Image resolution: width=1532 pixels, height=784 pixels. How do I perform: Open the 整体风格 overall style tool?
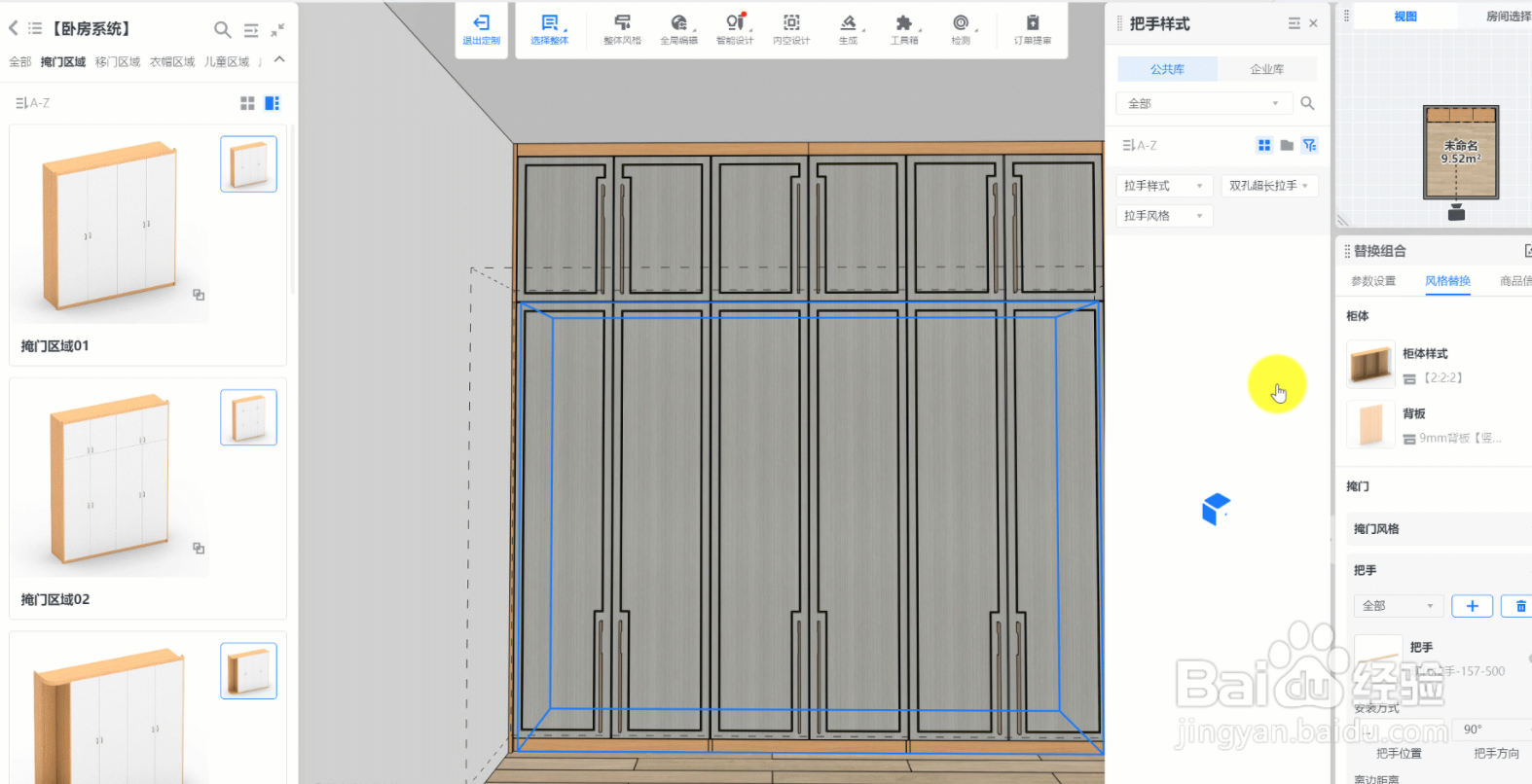coord(622,29)
